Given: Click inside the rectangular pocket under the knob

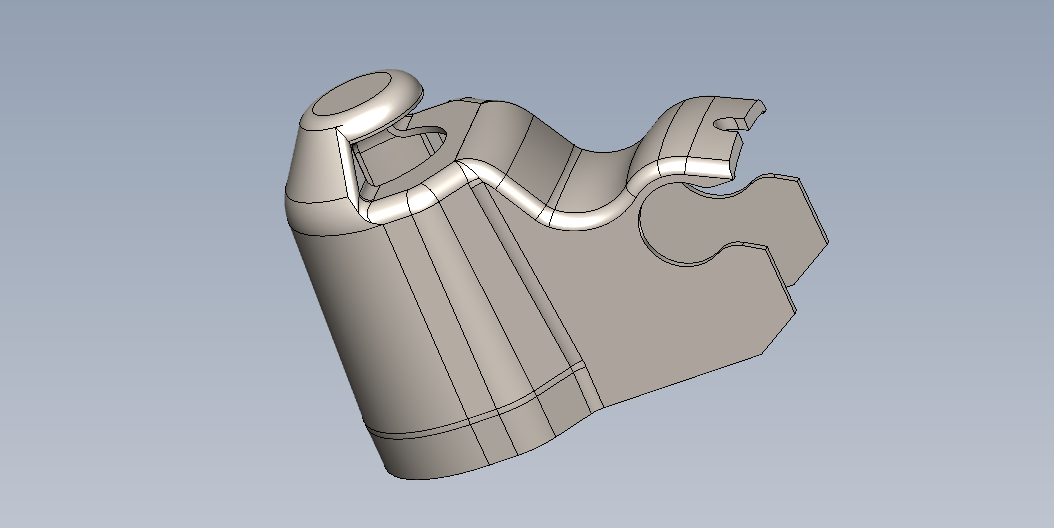Looking at the screenshot, I should click(x=378, y=158).
